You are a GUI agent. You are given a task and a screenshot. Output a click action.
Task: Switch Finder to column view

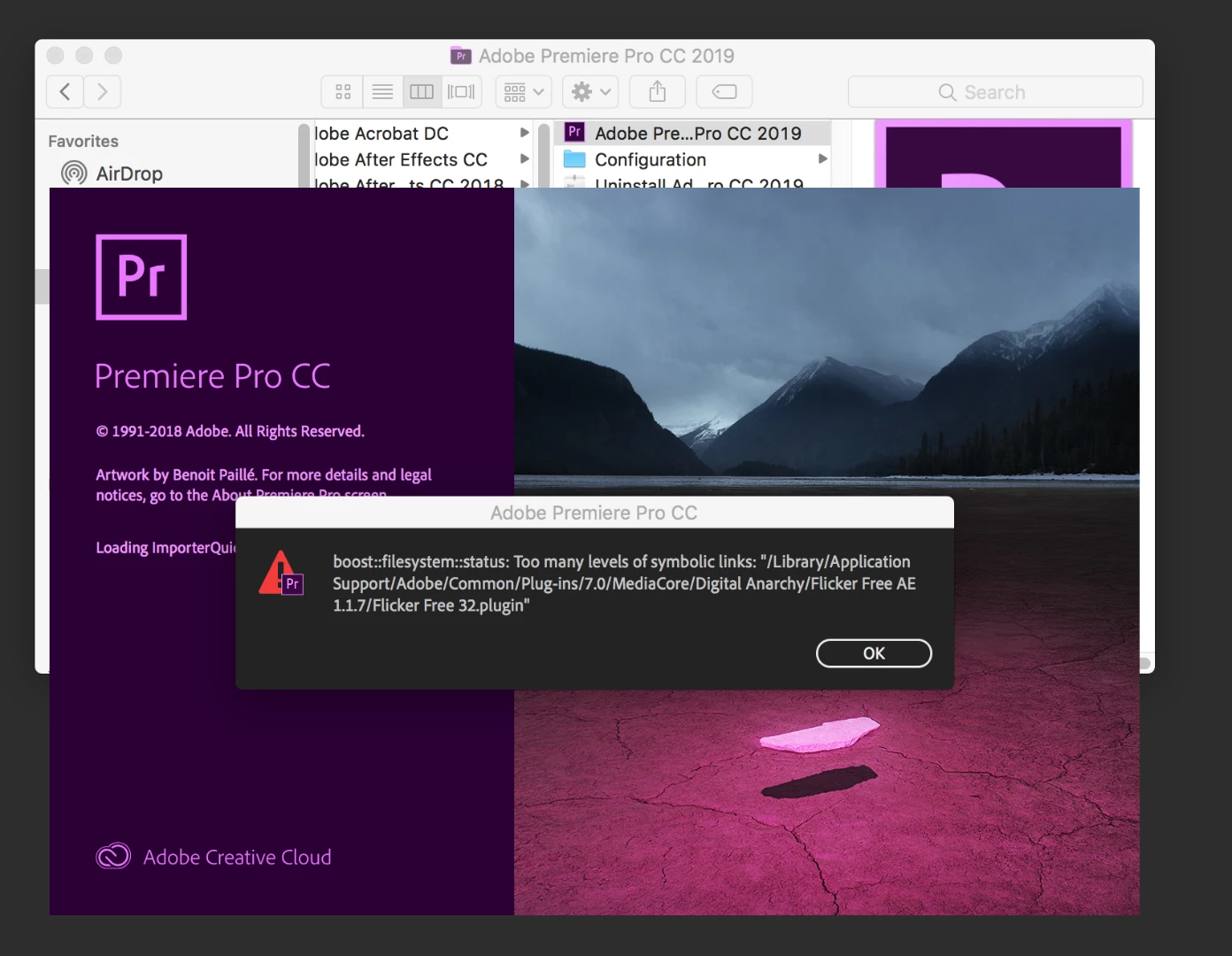pos(422,92)
